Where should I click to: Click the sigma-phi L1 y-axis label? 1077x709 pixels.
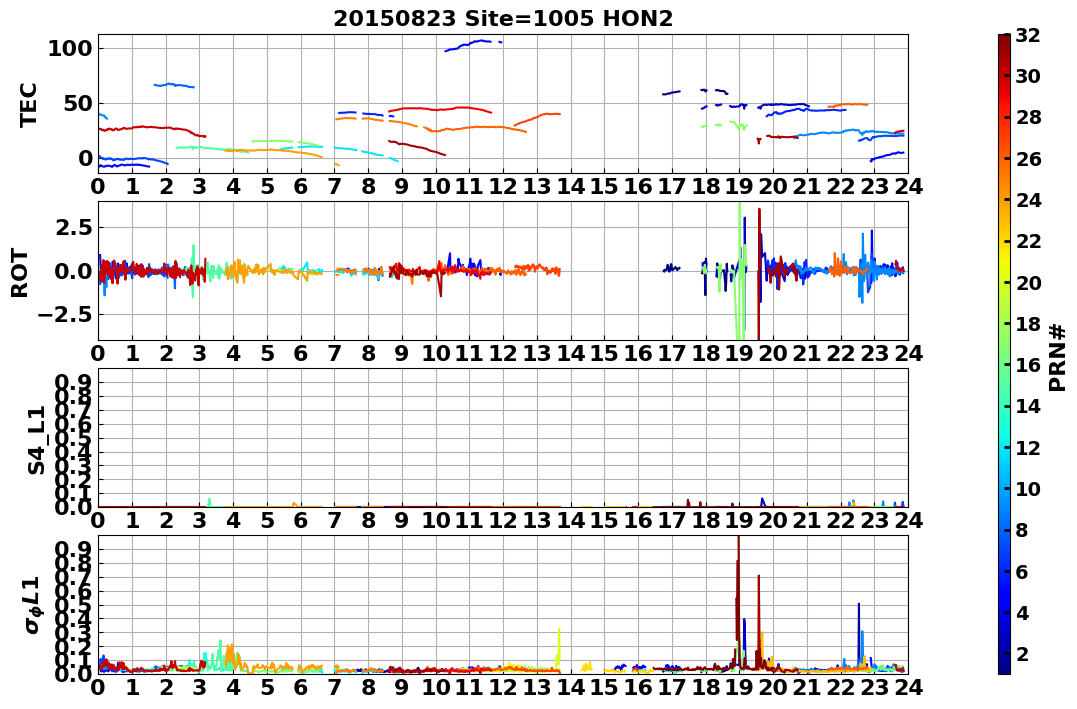(x=34, y=605)
